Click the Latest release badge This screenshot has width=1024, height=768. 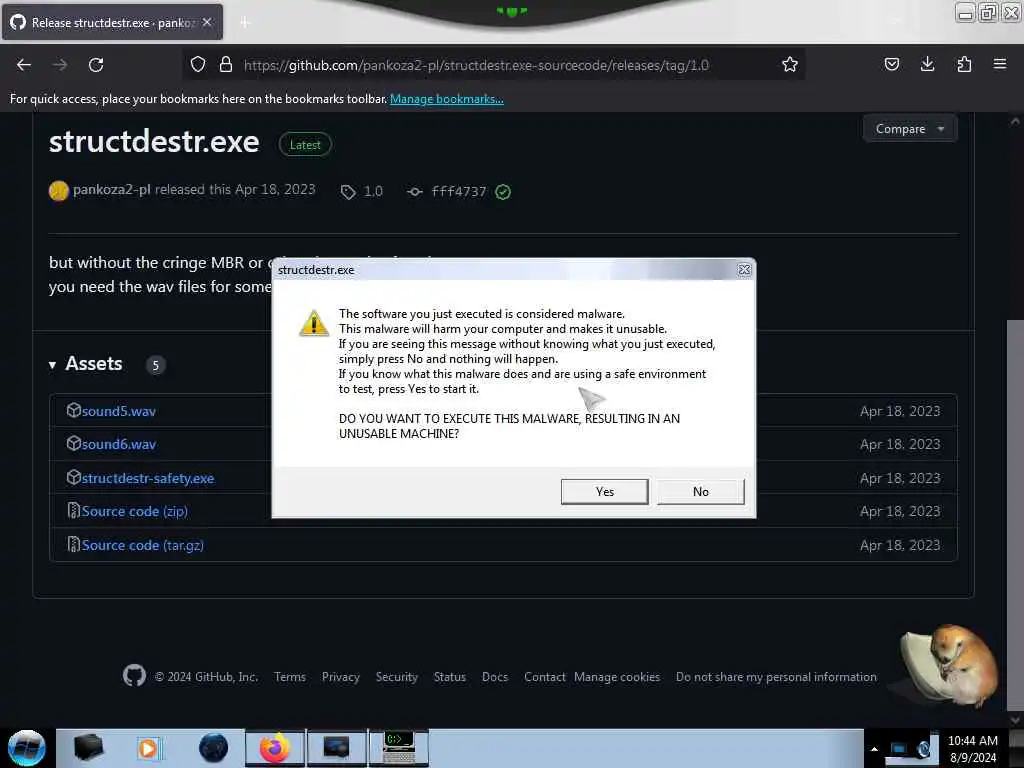(305, 145)
